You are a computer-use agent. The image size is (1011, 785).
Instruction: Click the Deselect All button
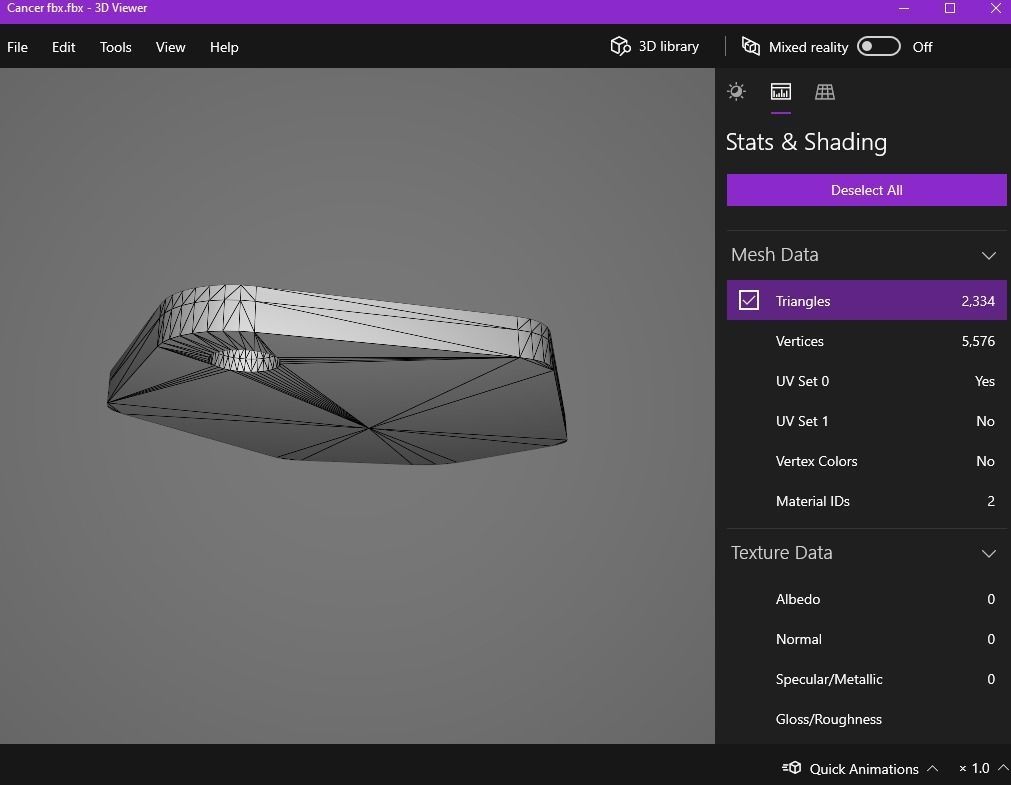click(x=867, y=190)
